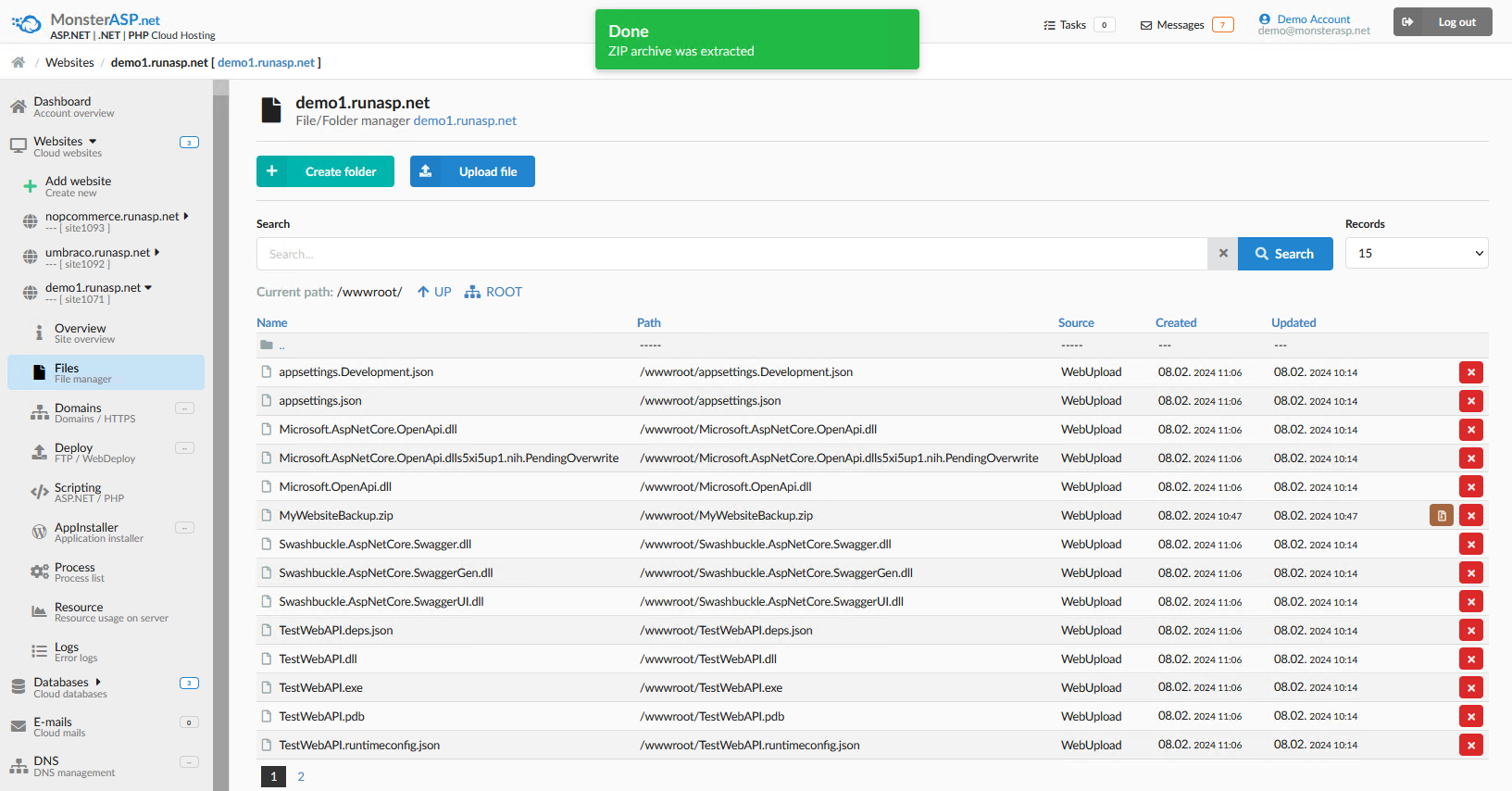Click the Process gears icon

click(40, 571)
